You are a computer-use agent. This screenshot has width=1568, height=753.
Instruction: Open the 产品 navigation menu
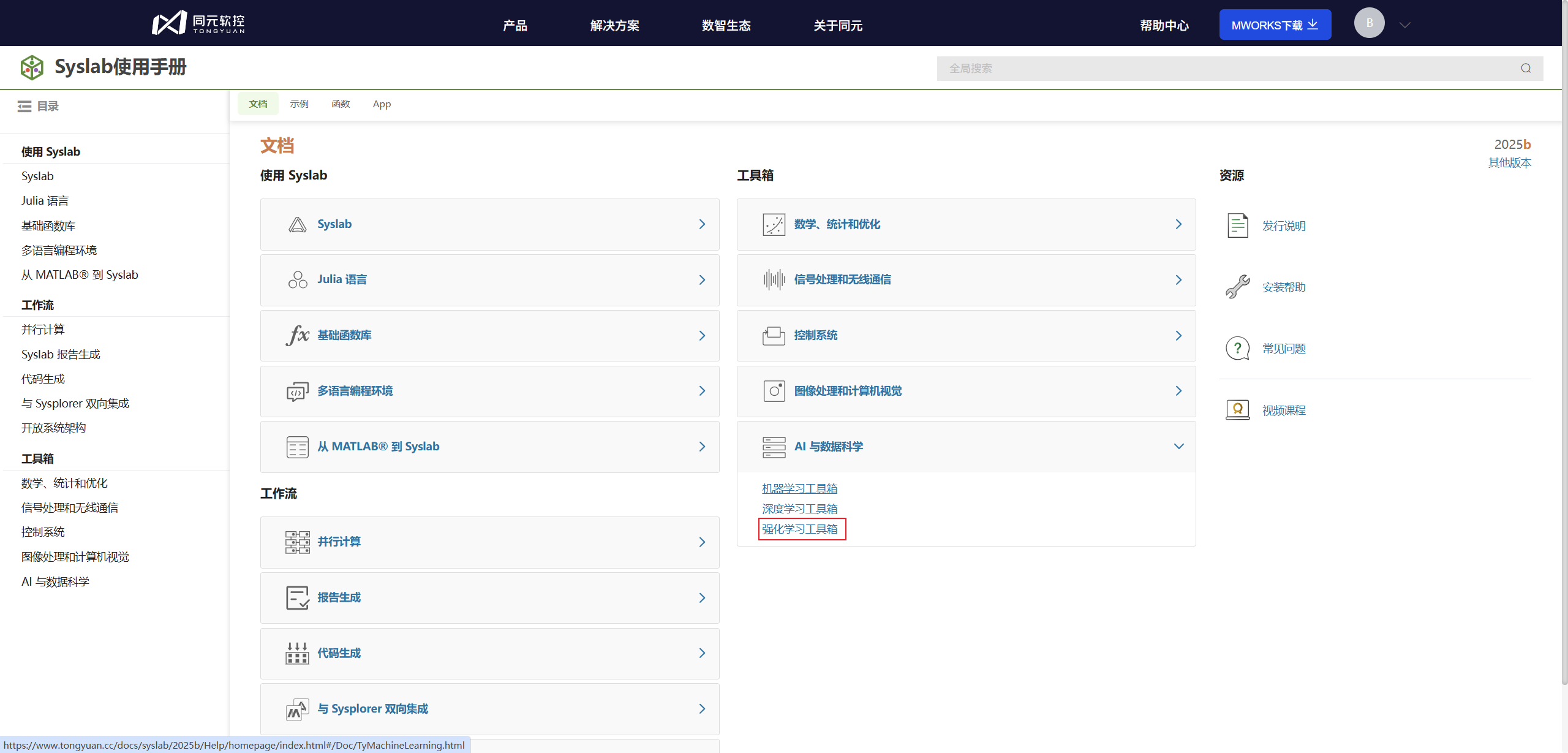(515, 26)
